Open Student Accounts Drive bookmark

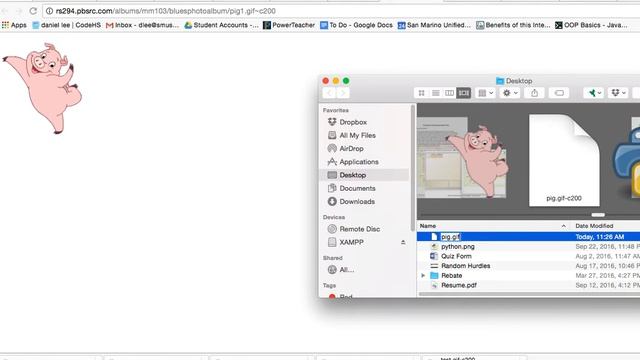tap(221, 25)
